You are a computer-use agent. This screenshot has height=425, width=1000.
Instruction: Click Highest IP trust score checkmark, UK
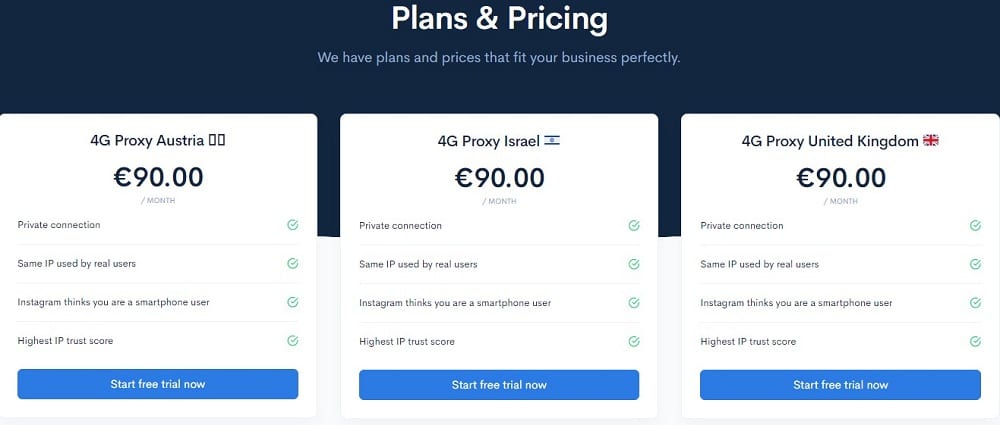point(975,341)
